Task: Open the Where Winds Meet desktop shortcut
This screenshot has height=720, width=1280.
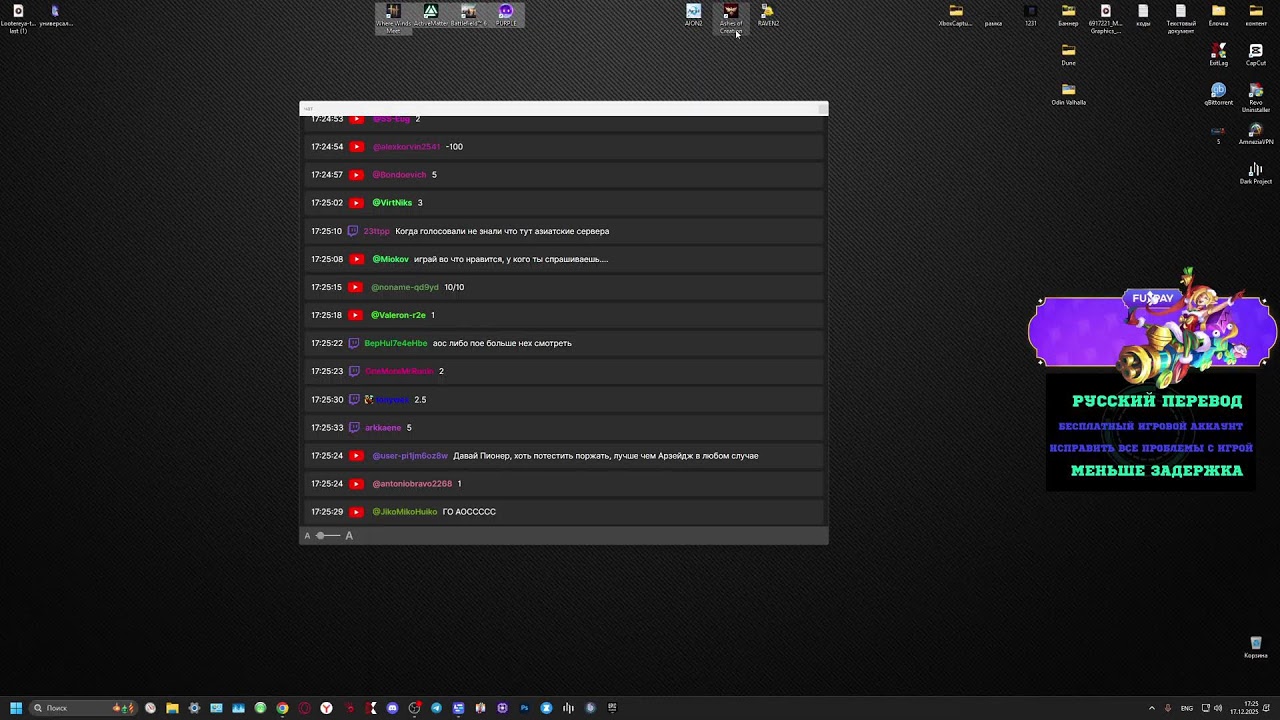Action: [x=393, y=17]
